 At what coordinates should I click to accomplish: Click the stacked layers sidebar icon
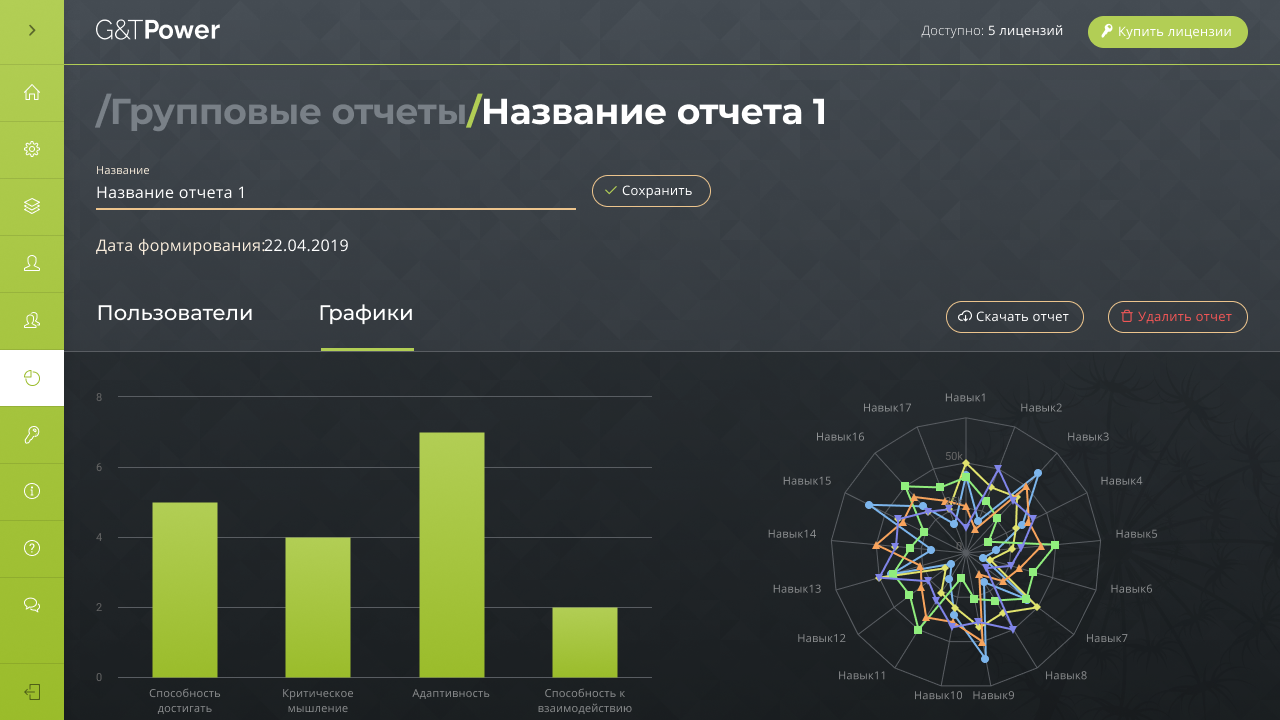coord(32,206)
